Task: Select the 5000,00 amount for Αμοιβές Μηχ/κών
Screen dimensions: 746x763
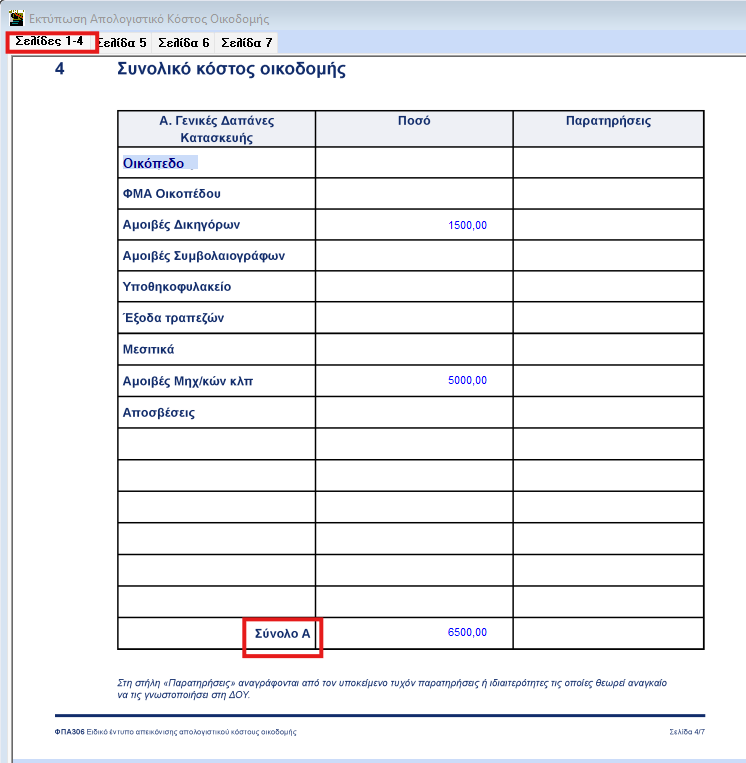Action: pyautogui.click(x=467, y=380)
